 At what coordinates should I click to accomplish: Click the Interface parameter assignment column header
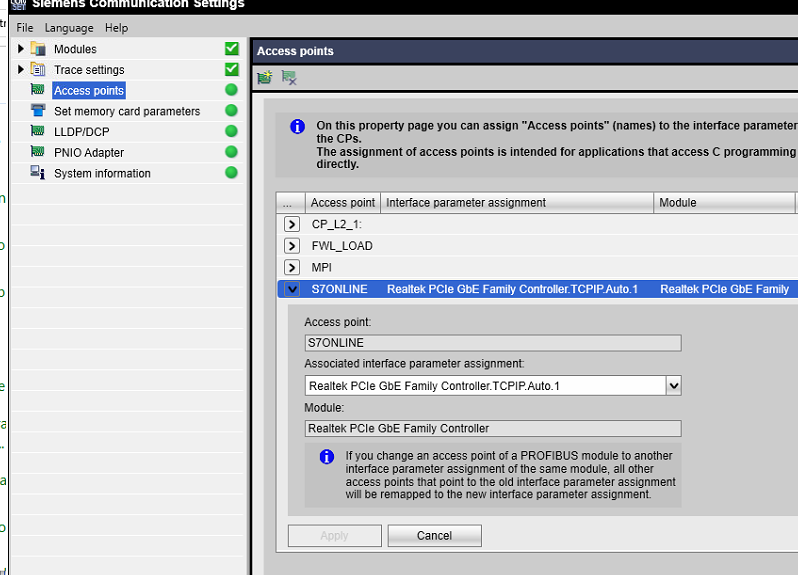point(517,203)
